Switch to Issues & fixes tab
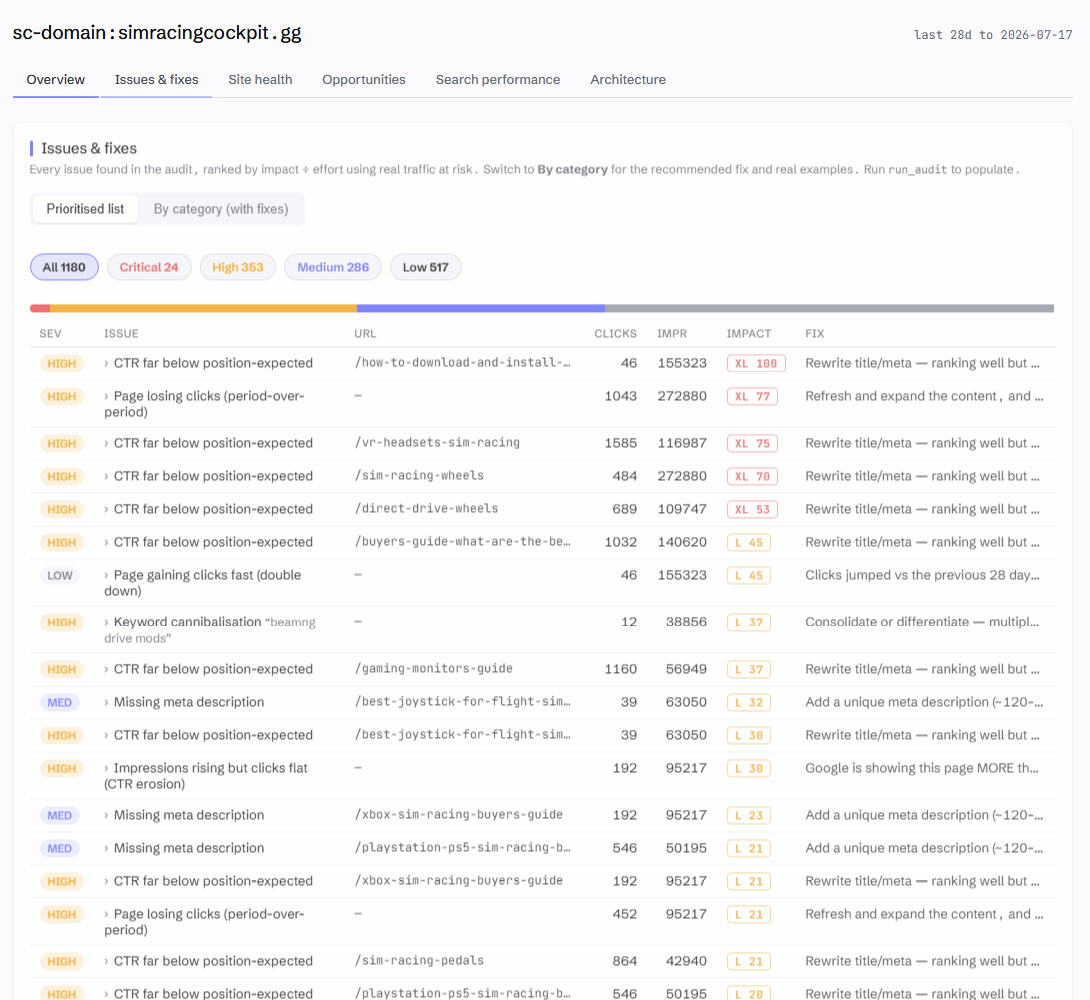 [156, 79]
